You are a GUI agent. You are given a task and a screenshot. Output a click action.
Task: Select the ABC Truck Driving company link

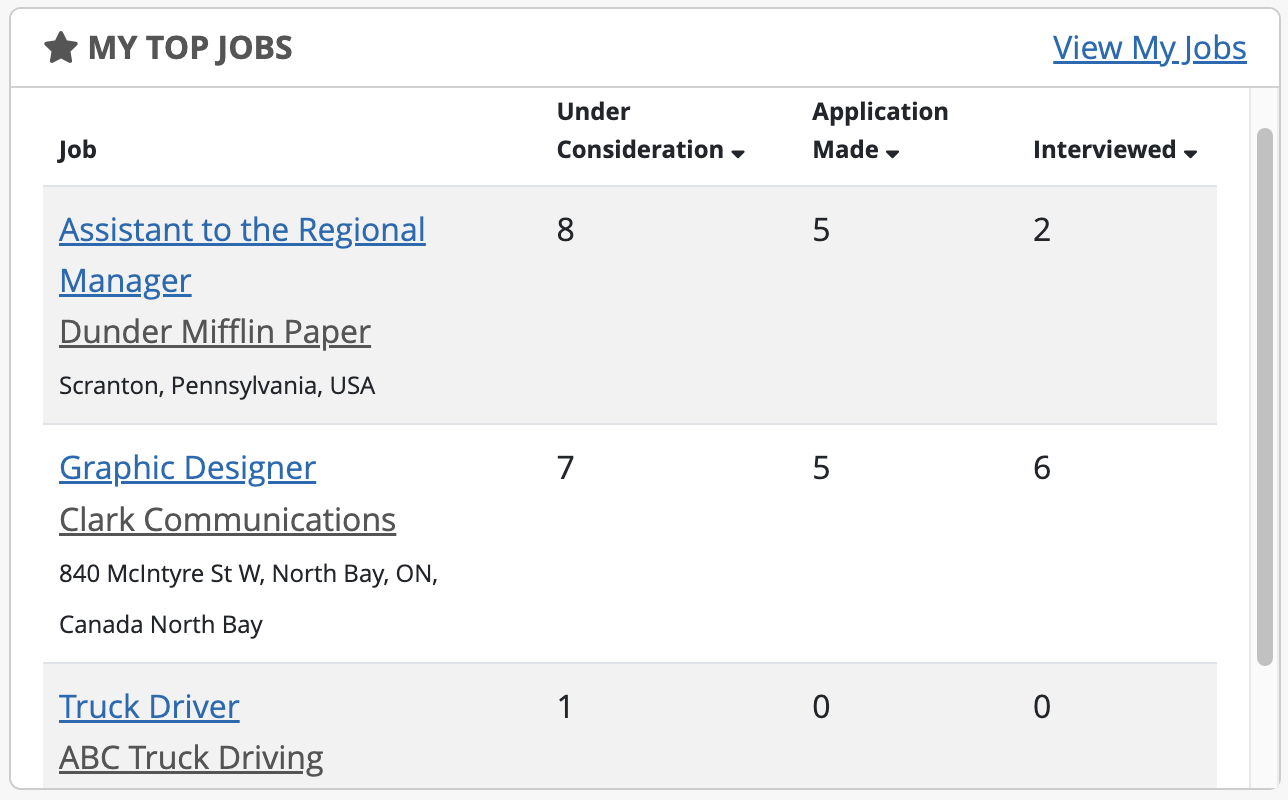click(191, 758)
